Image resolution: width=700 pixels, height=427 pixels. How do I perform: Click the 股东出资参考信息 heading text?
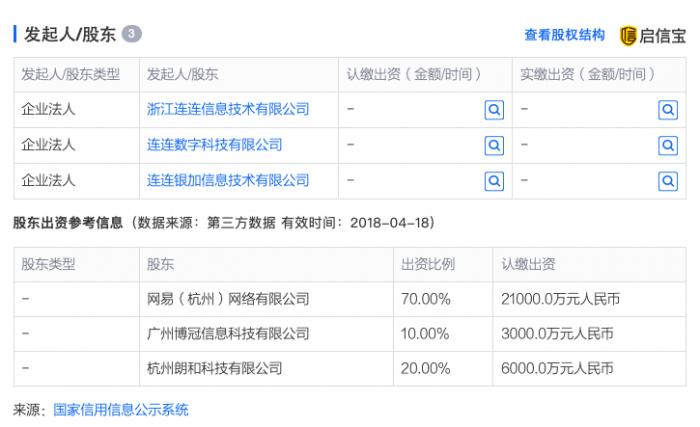68,222
